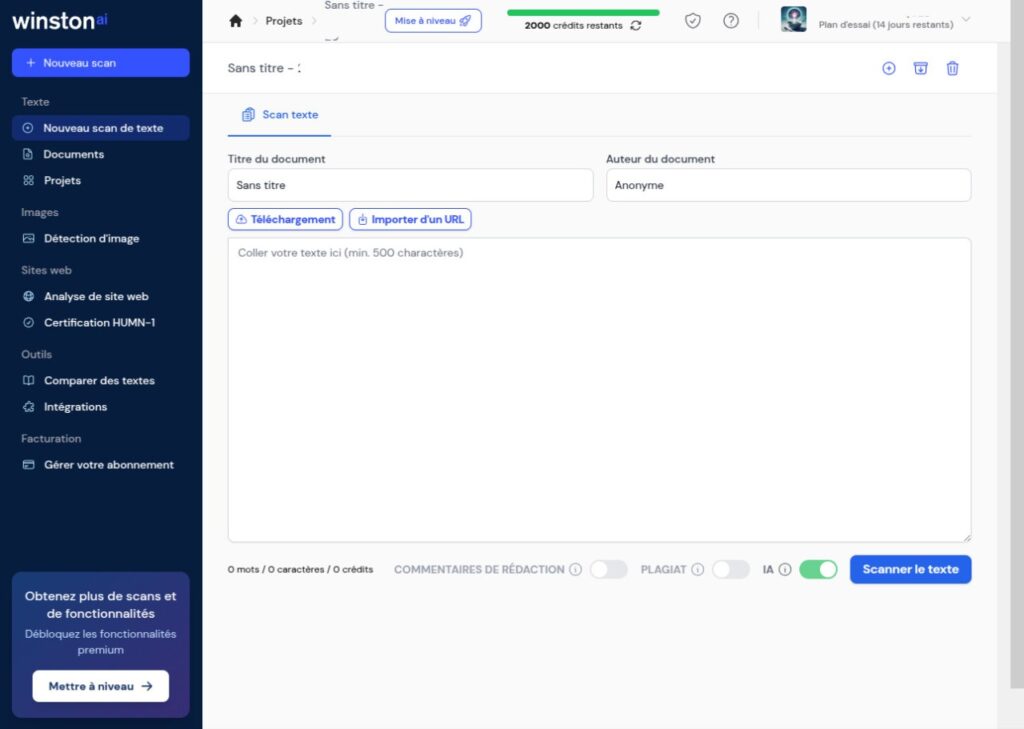Image resolution: width=1024 pixels, height=729 pixels.
Task: Open the help question mark icon
Action: click(x=731, y=21)
